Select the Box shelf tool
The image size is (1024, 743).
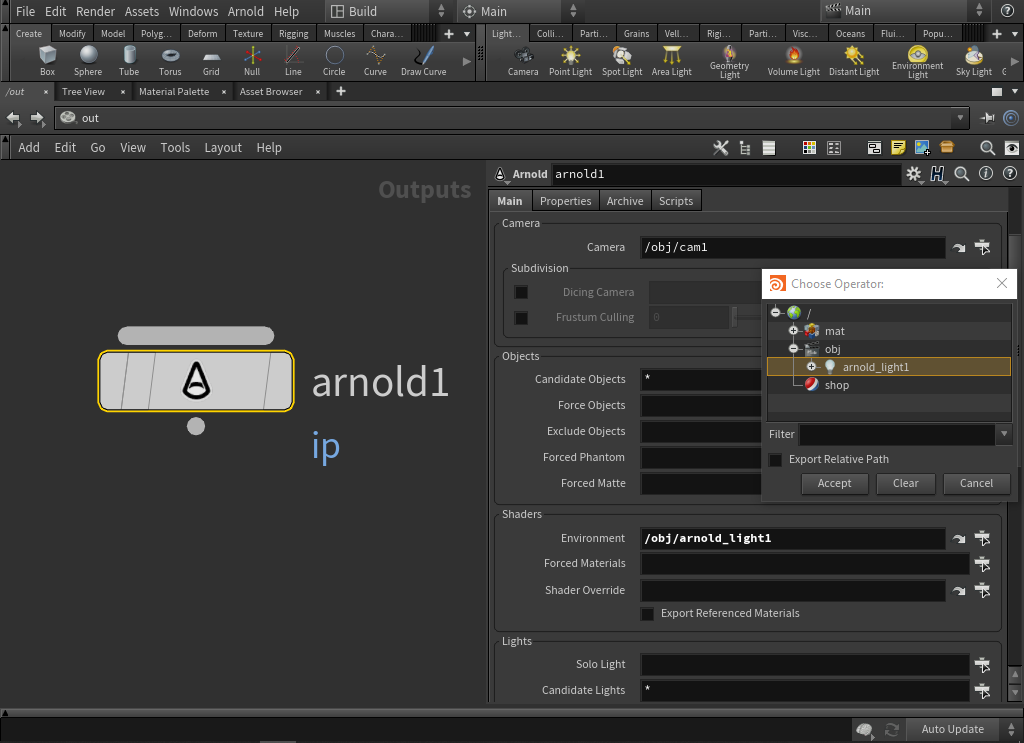click(47, 61)
